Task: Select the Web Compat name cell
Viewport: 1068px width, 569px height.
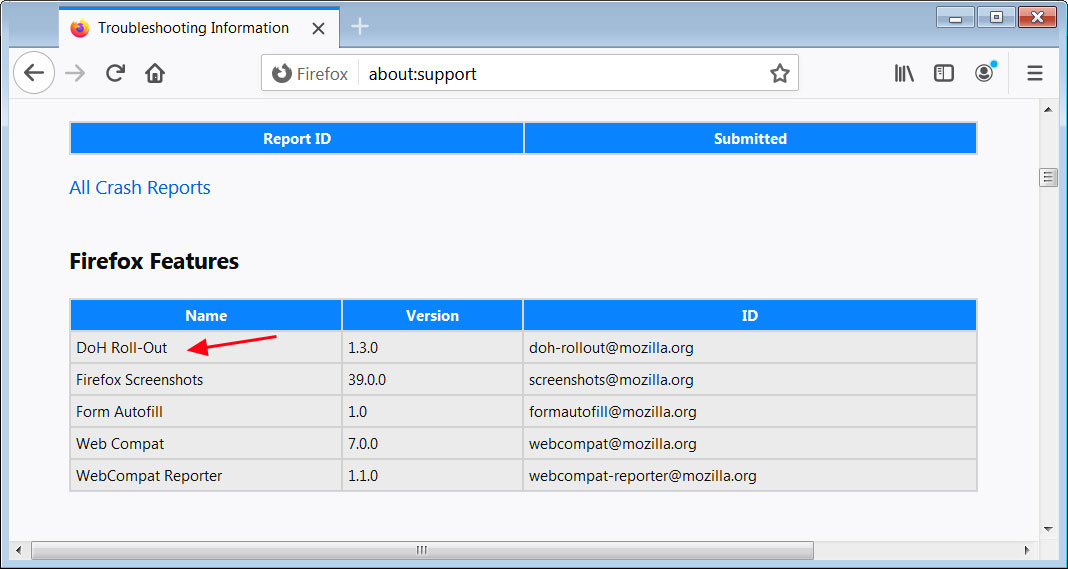Action: click(206, 444)
